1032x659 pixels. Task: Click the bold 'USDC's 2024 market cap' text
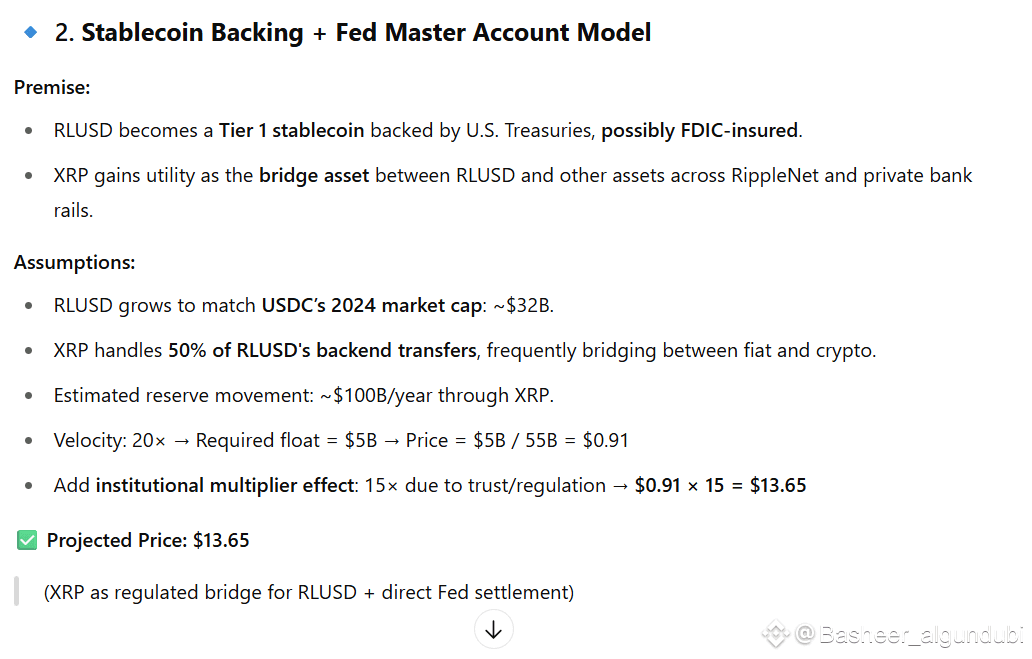click(371, 306)
